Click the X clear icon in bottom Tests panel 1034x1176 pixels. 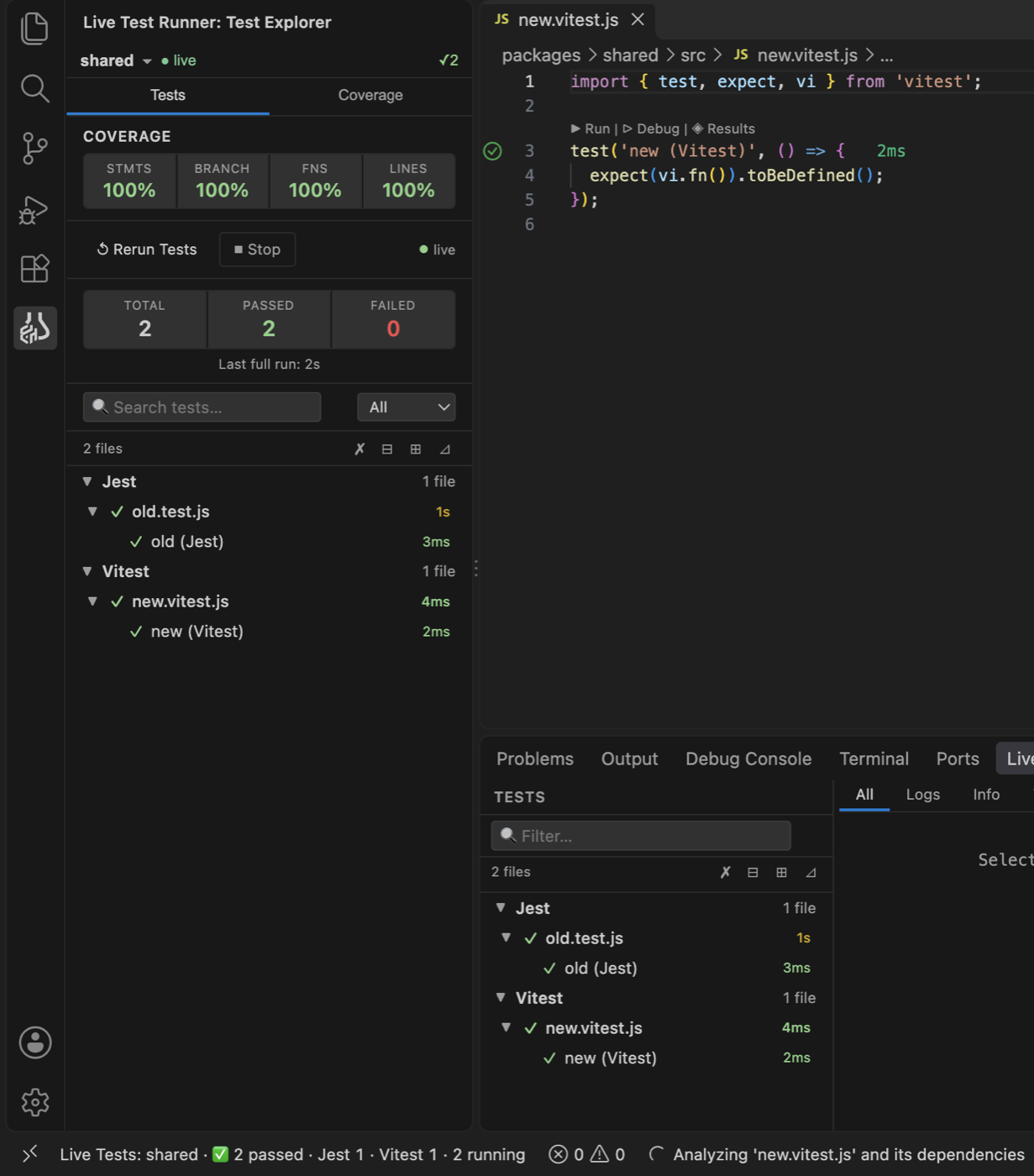pyautogui.click(x=726, y=872)
